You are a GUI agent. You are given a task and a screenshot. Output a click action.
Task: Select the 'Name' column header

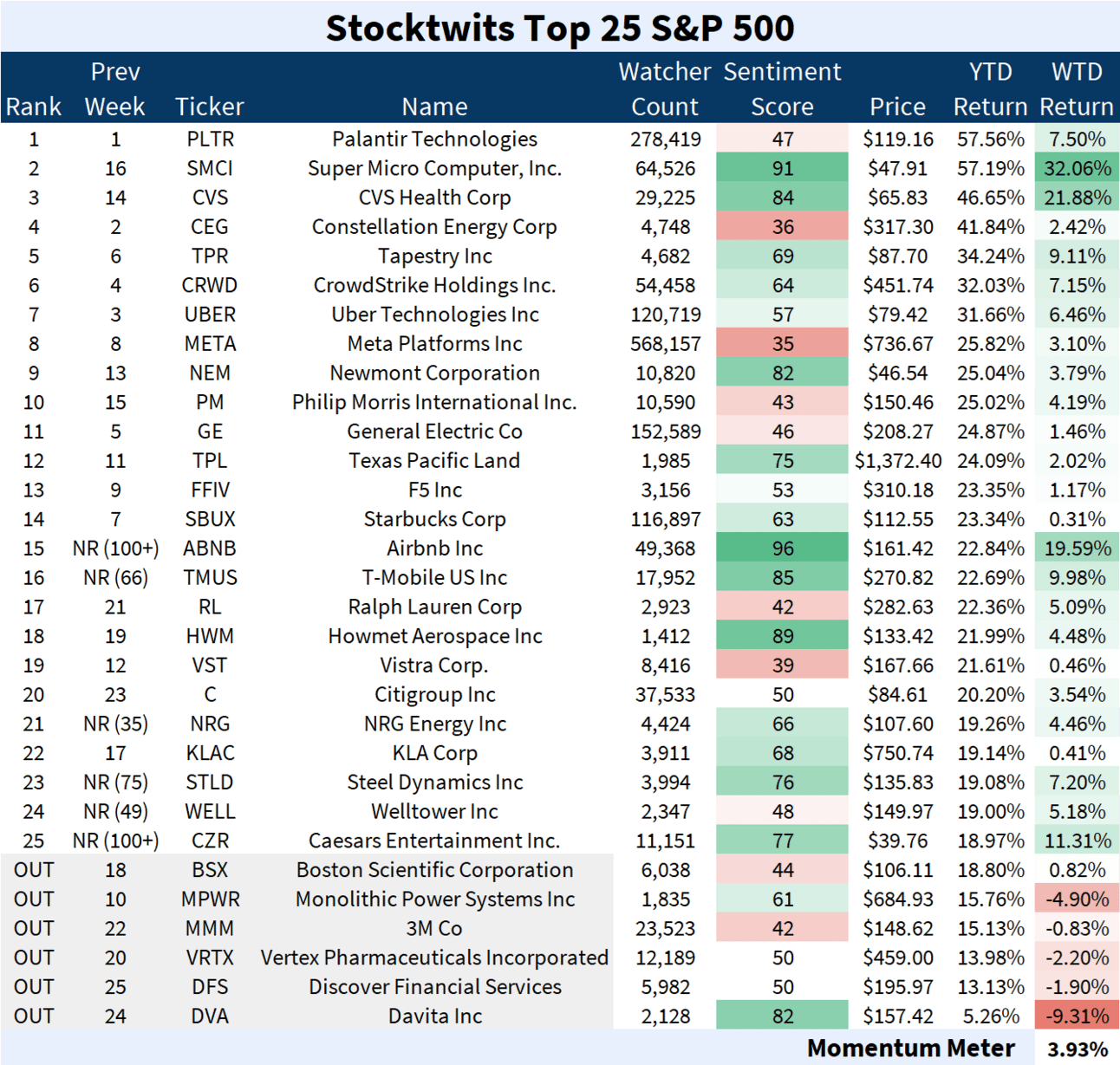pyautogui.click(x=435, y=107)
